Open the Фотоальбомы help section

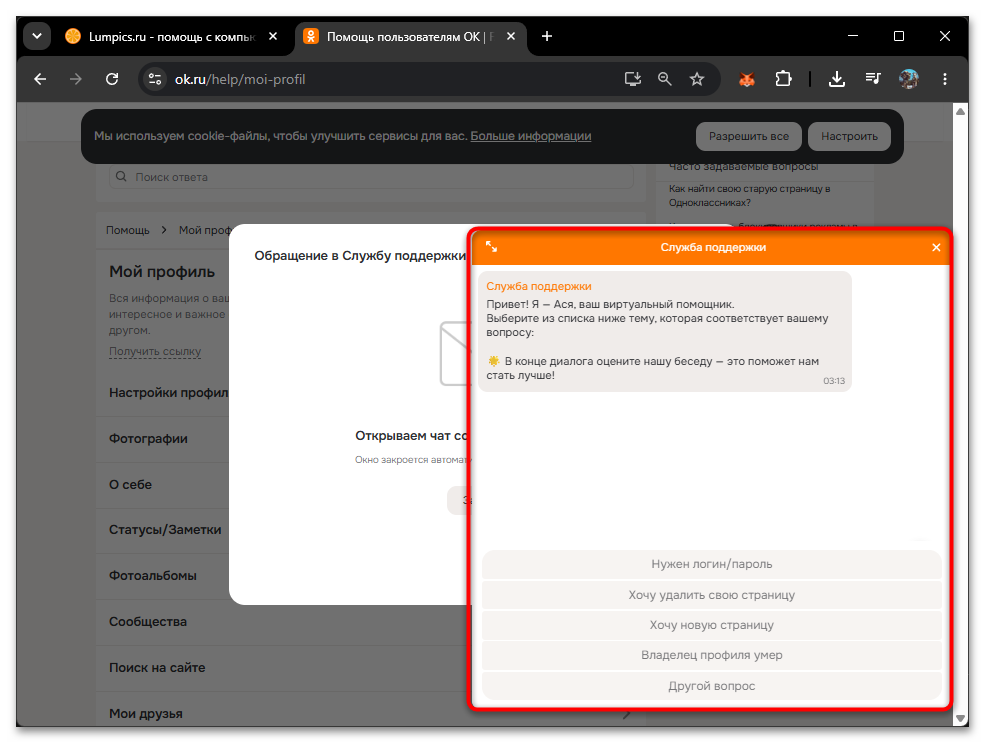pos(153,575)
